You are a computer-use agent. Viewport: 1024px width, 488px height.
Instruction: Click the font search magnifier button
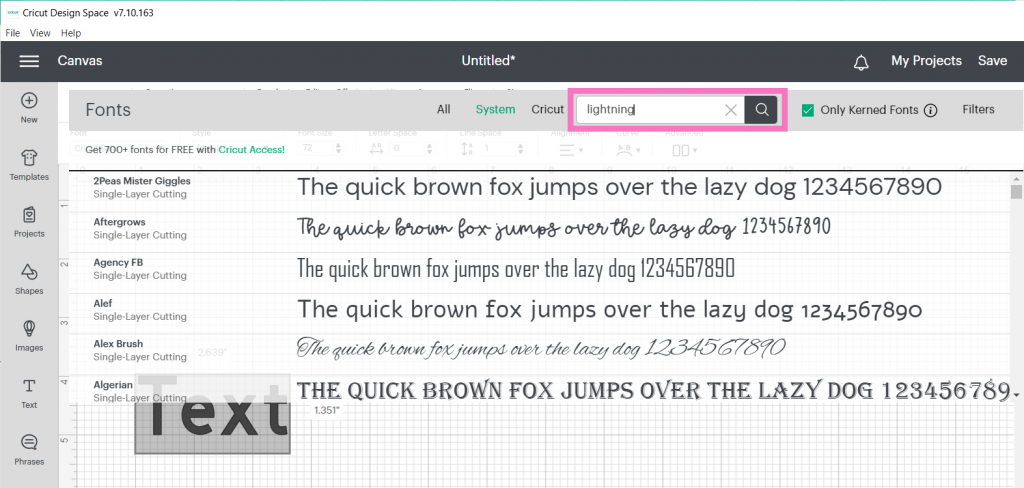[762, 110]
